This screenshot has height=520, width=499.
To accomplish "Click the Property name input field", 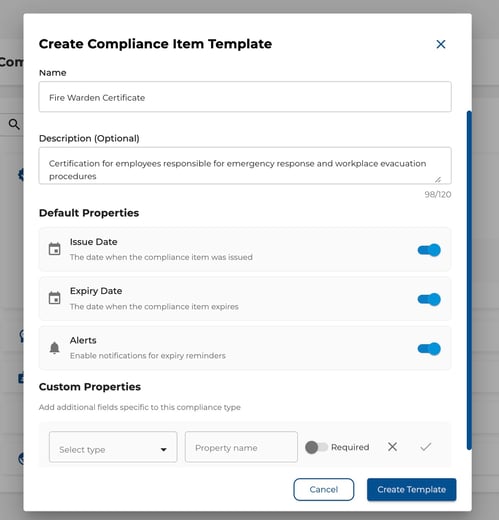I will 241,447.
